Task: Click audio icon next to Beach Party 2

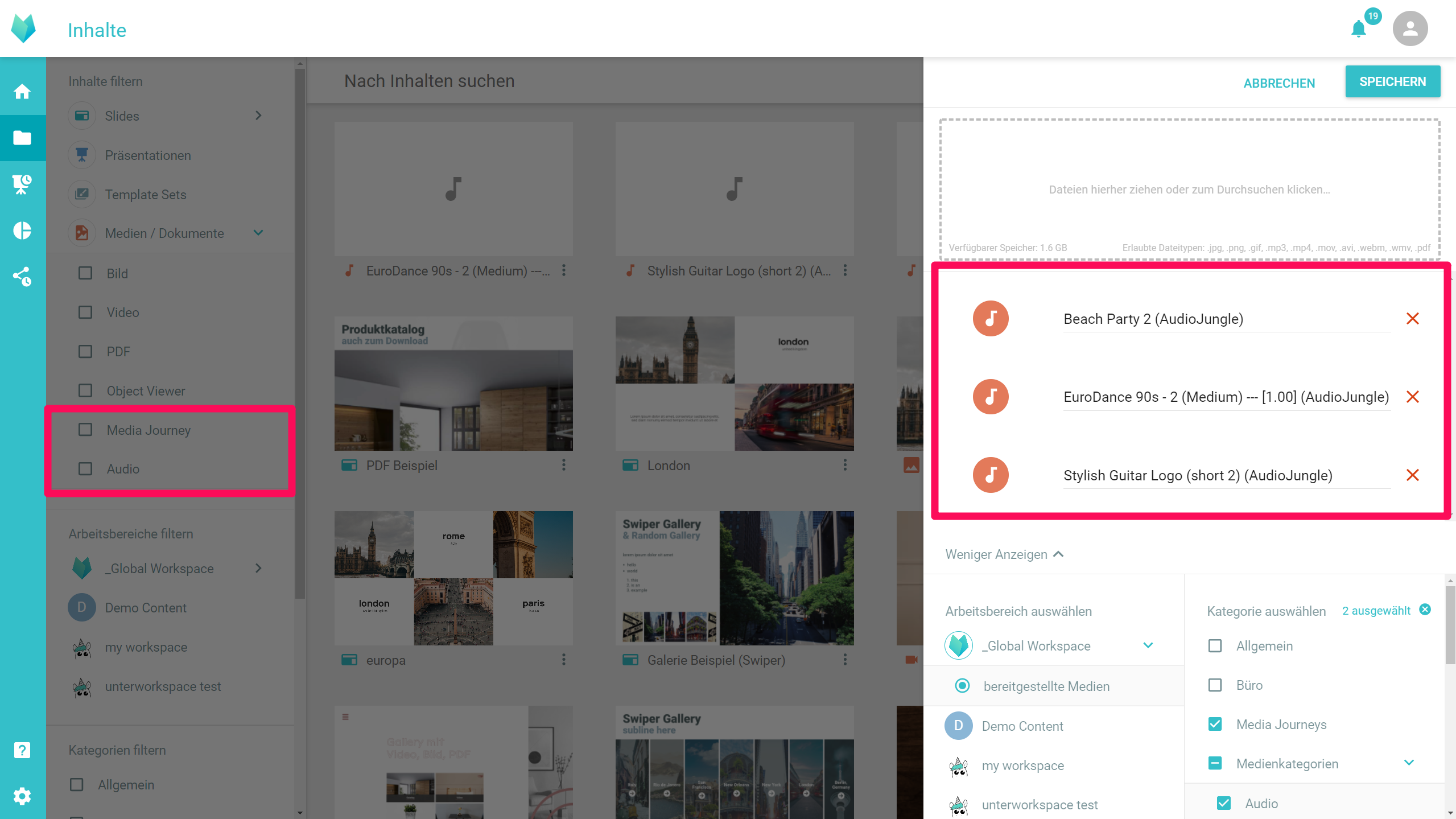Action: tap(991, 318)
